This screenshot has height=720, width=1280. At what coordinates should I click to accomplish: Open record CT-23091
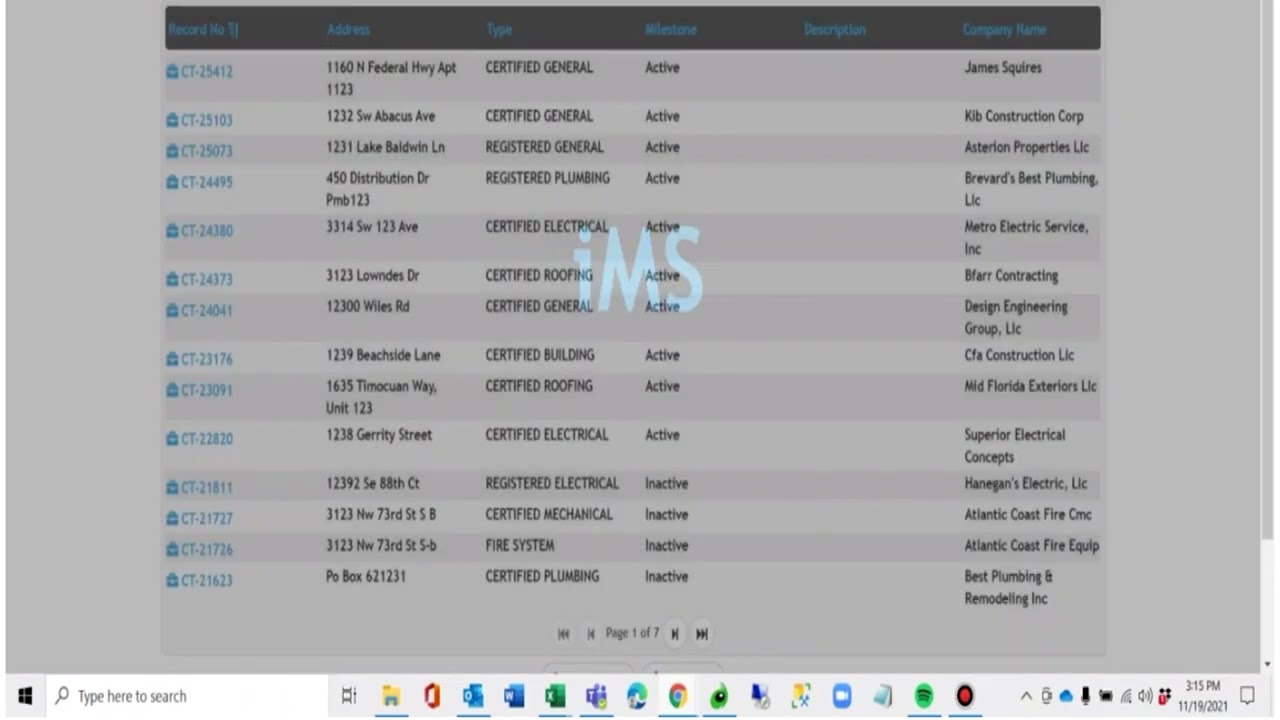pos(200,390)
